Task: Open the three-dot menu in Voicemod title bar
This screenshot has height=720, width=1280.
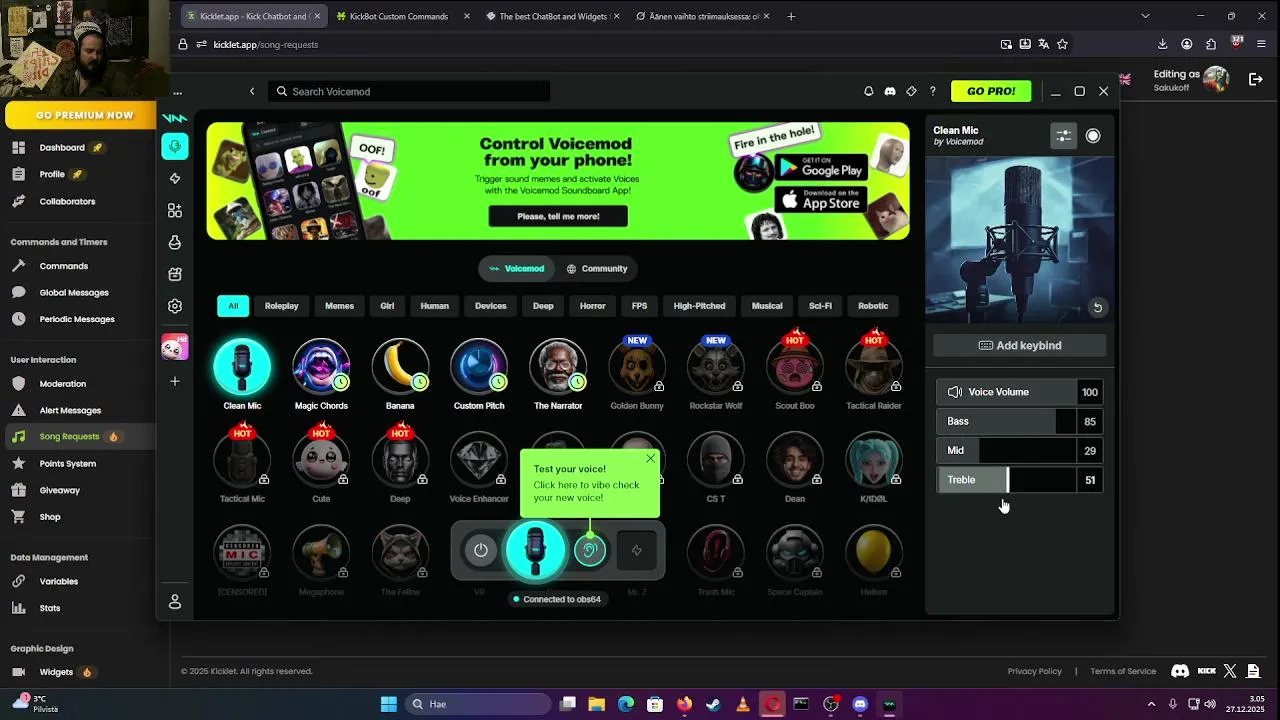Action: [x=178, y=93]
